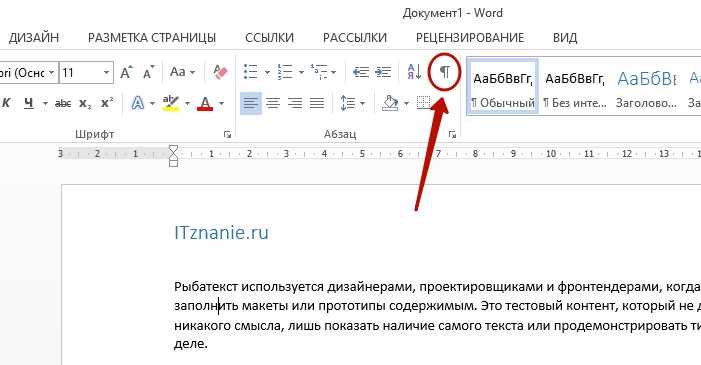701x365 pixels.
Task: Apply red font color A button
Action: click(205, 104)
